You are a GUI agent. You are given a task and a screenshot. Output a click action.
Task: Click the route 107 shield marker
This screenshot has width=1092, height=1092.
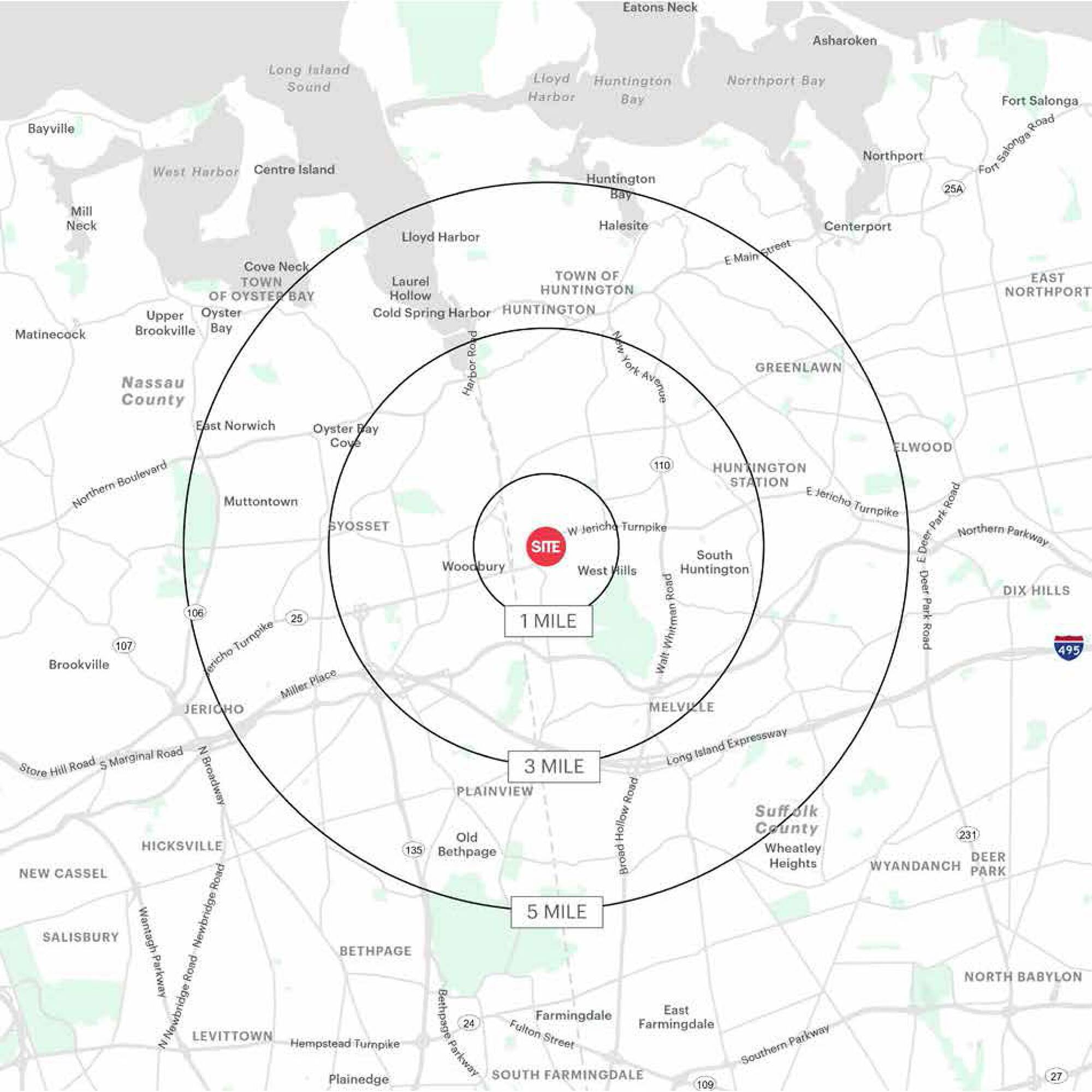point(124,645)
